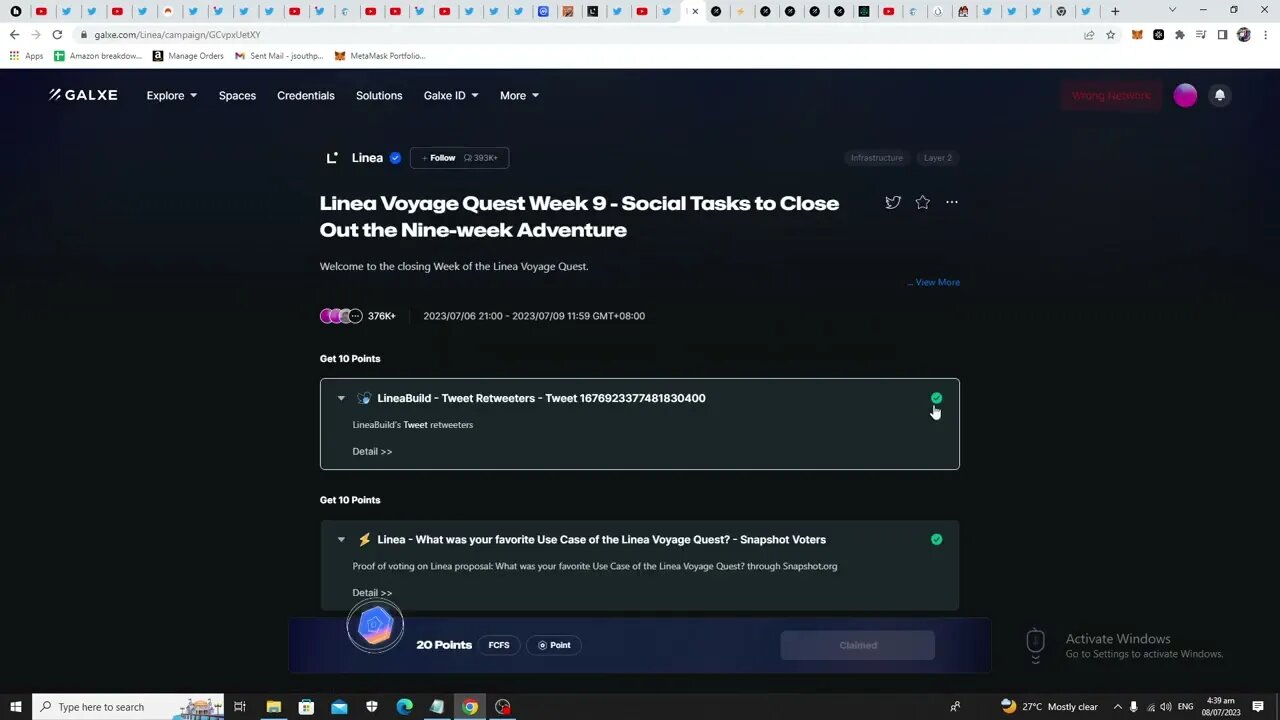Click the address bar URL
The image size is (1280, 720).
[x=178, y=34]
